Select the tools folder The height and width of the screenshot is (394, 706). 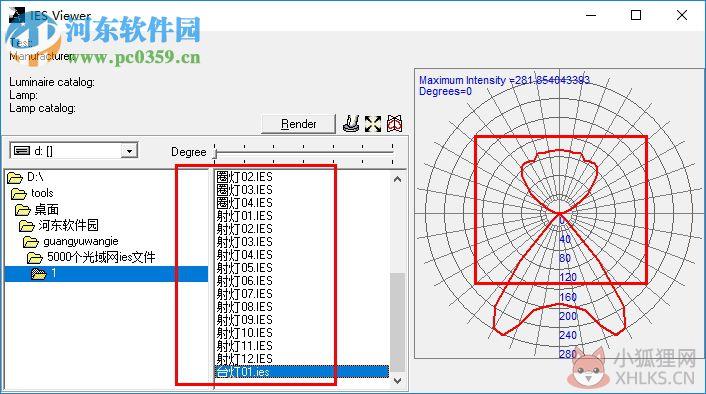32,193
